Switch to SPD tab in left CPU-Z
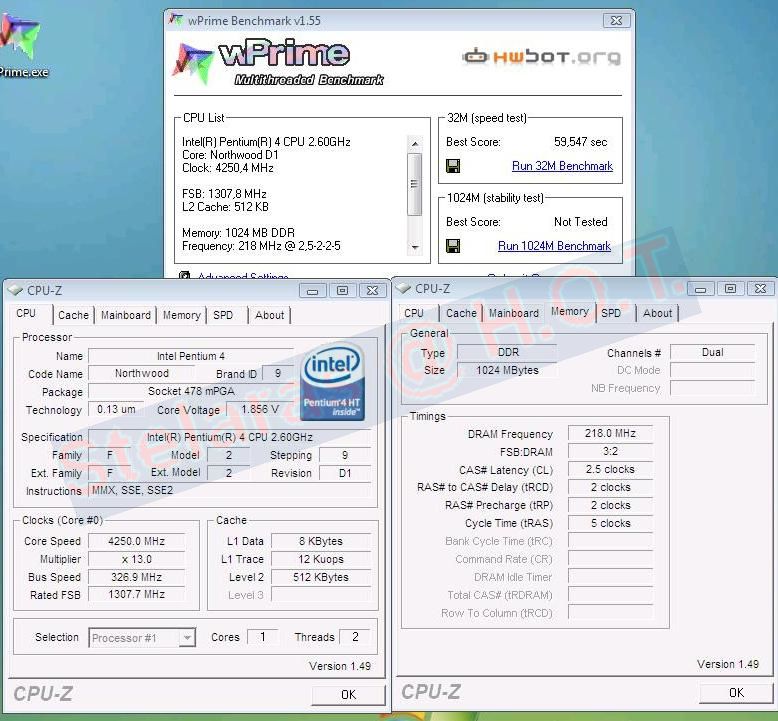This screenshot has height=721, width=778. 223,315
